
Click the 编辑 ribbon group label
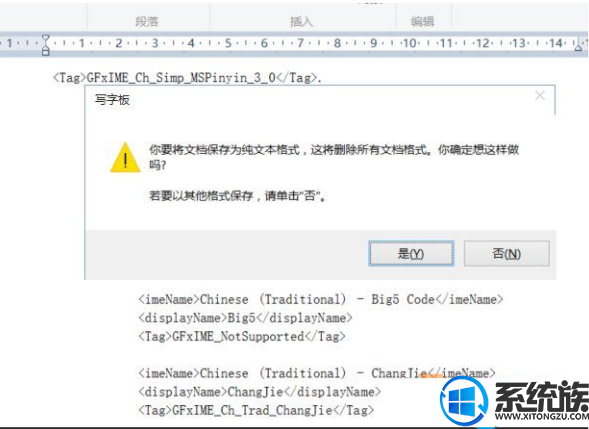(x=423, y=21)
